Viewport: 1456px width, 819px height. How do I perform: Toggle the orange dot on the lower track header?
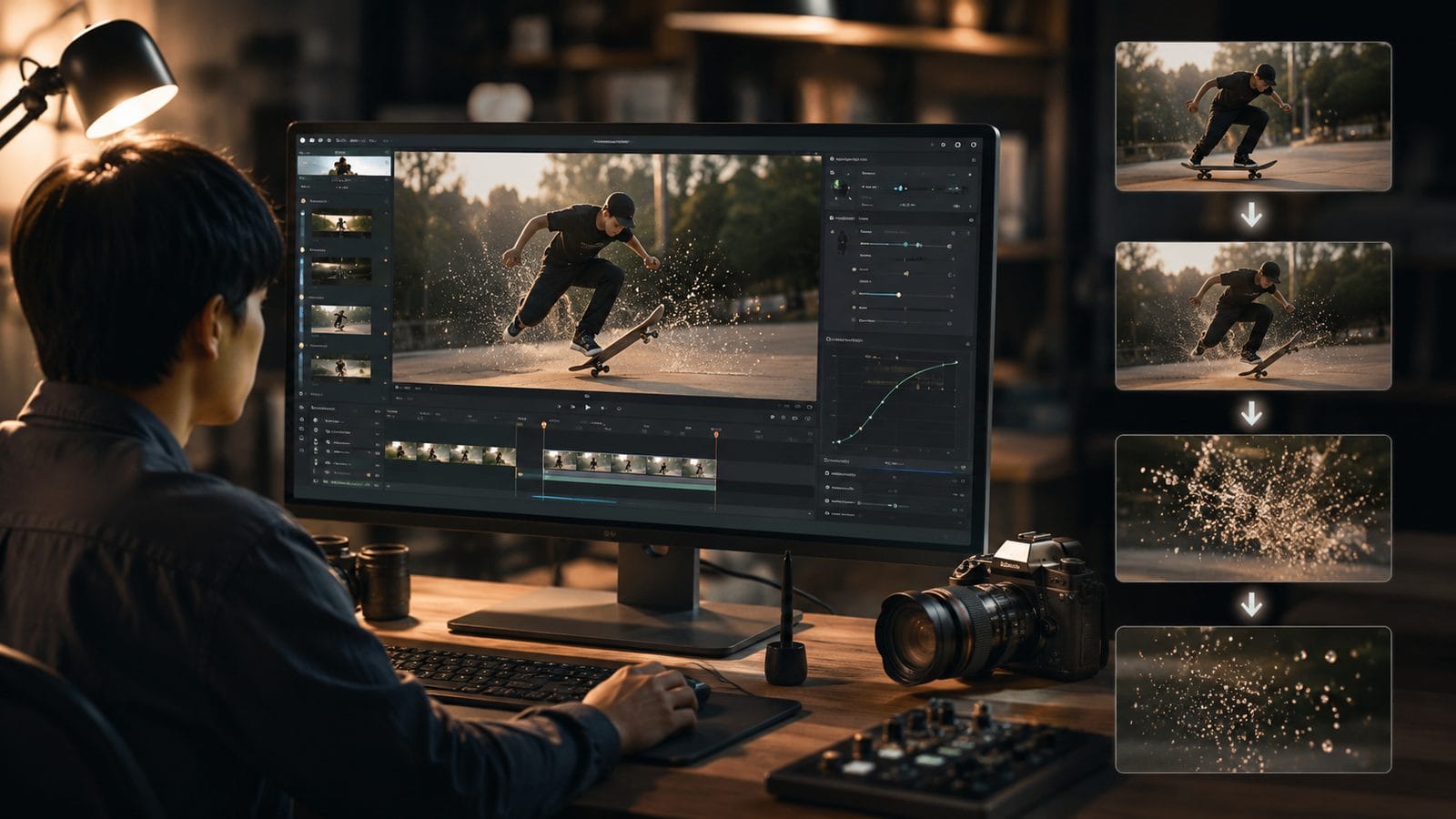(x=369, y=475)
